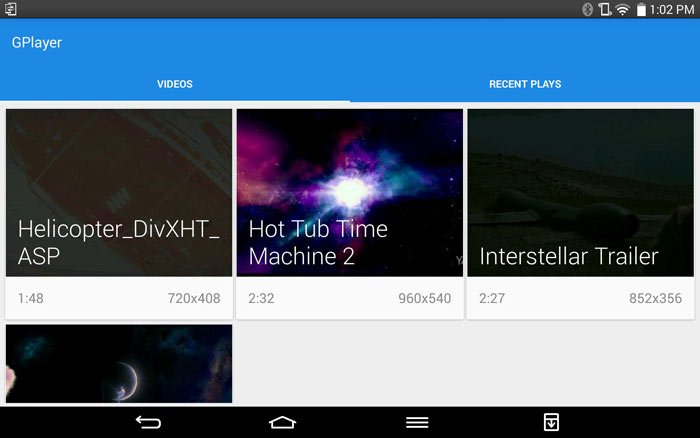Click the 720x408 resolution label
This screenshot has height=438, width=700.
(194, 298)
